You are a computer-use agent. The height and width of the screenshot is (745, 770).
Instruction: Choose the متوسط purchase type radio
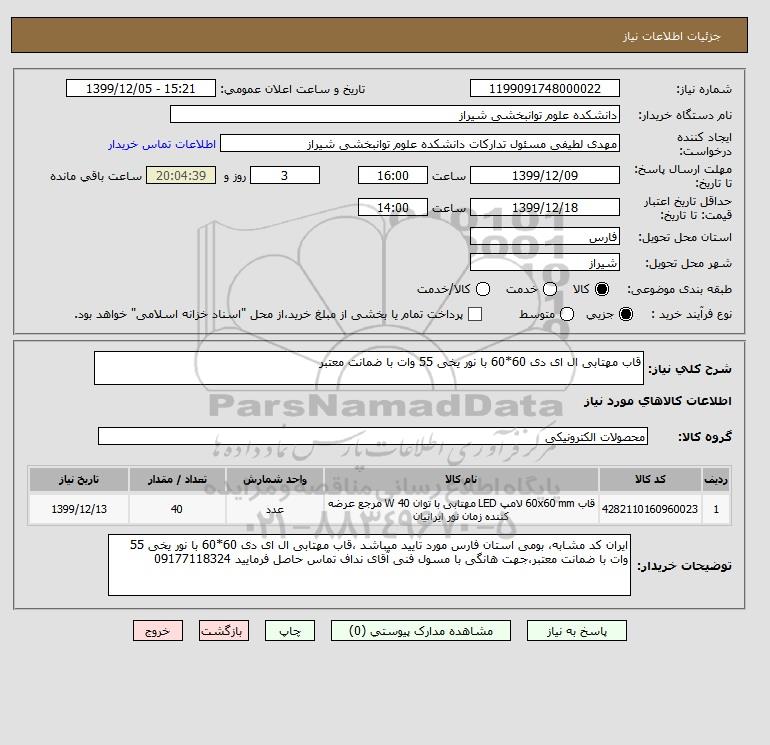pos(567,314)
